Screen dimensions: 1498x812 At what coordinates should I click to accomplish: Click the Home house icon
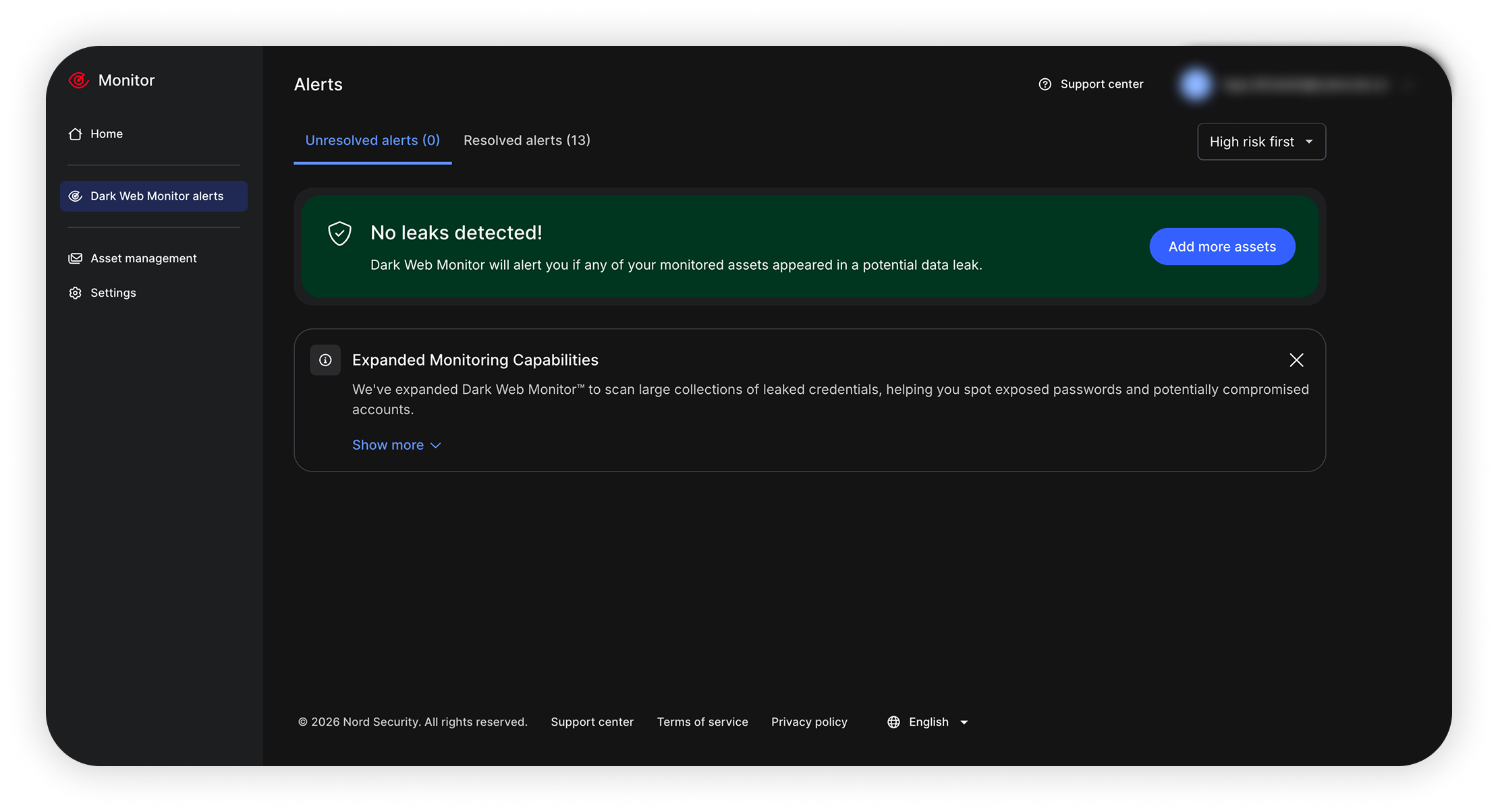(75, 134)
